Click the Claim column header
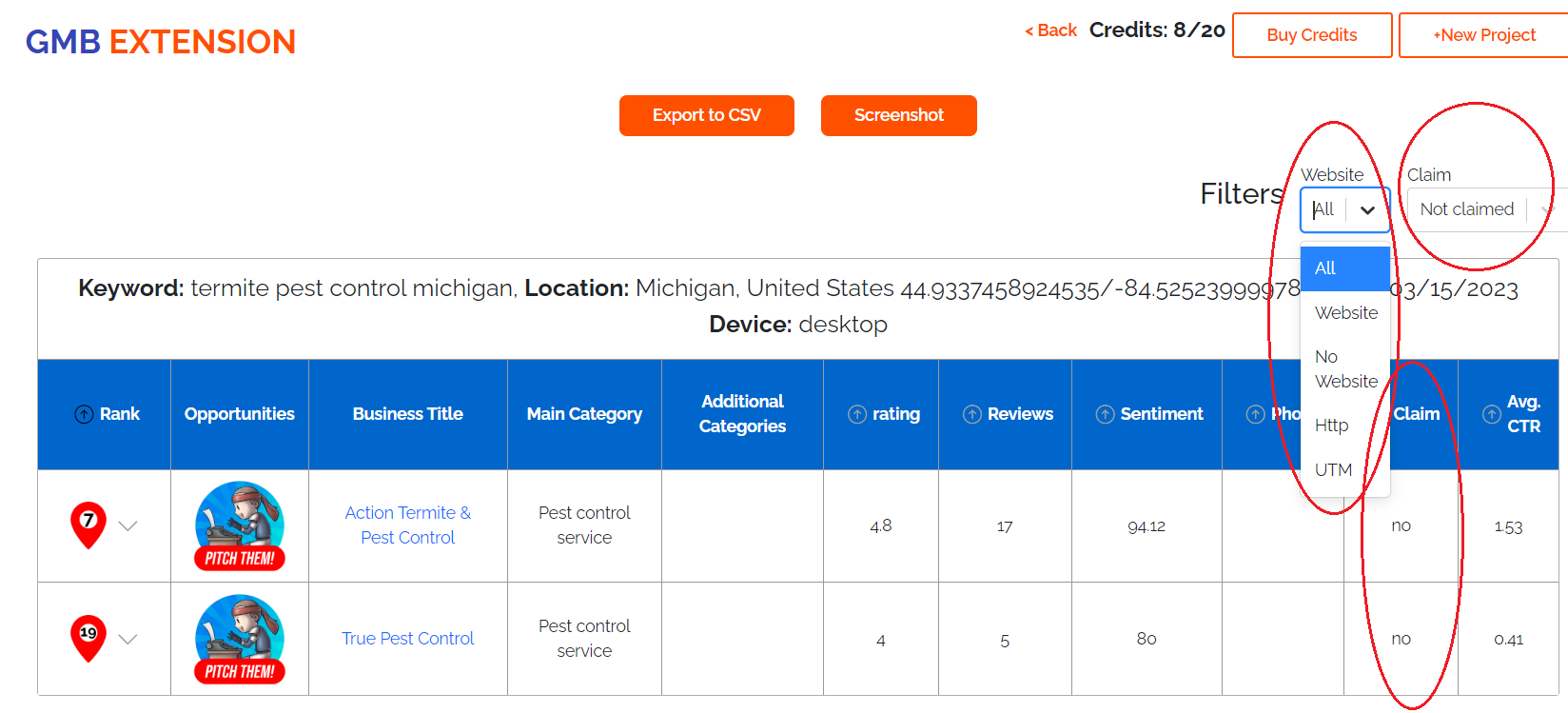The image size is (1568, 713). [x=1417, y=414]
